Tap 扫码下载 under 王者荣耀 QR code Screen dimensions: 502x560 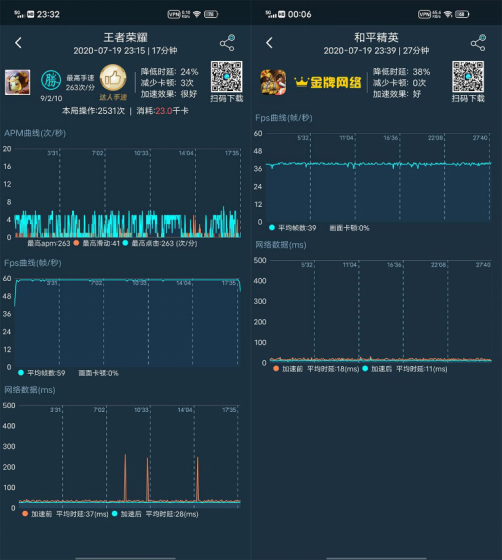coord(227,99)
